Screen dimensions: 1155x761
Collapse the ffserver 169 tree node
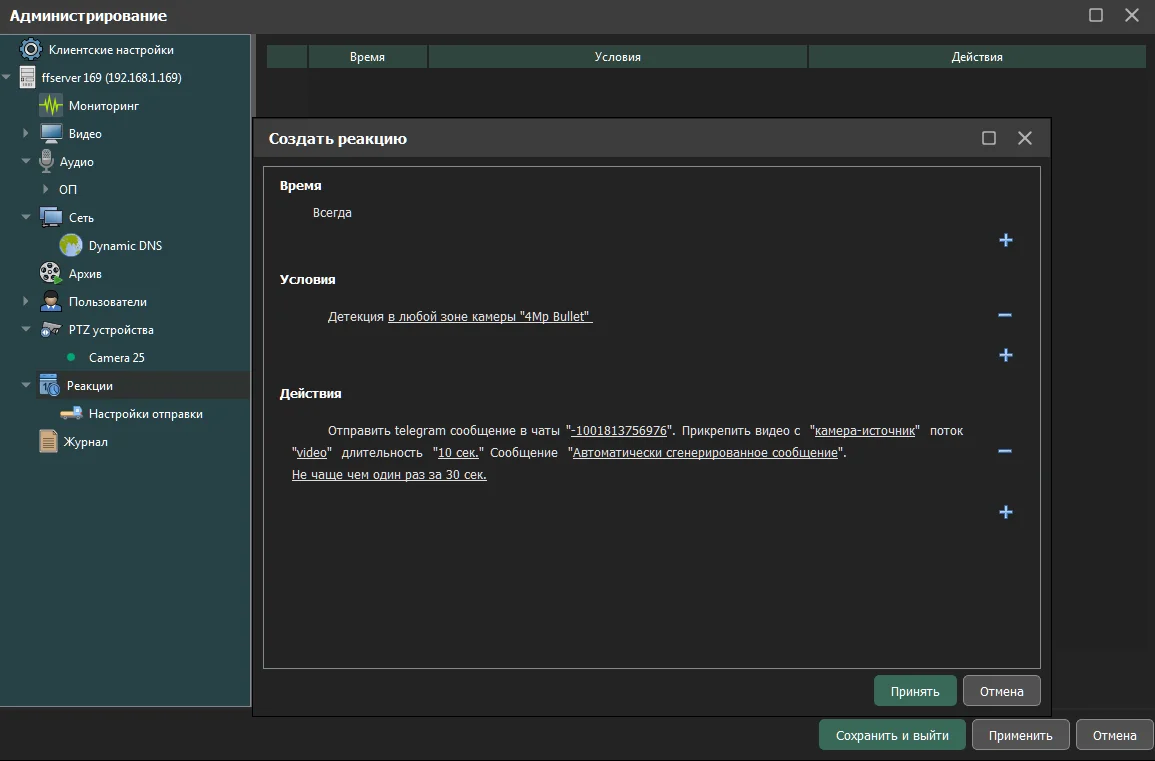coord(7,77)
